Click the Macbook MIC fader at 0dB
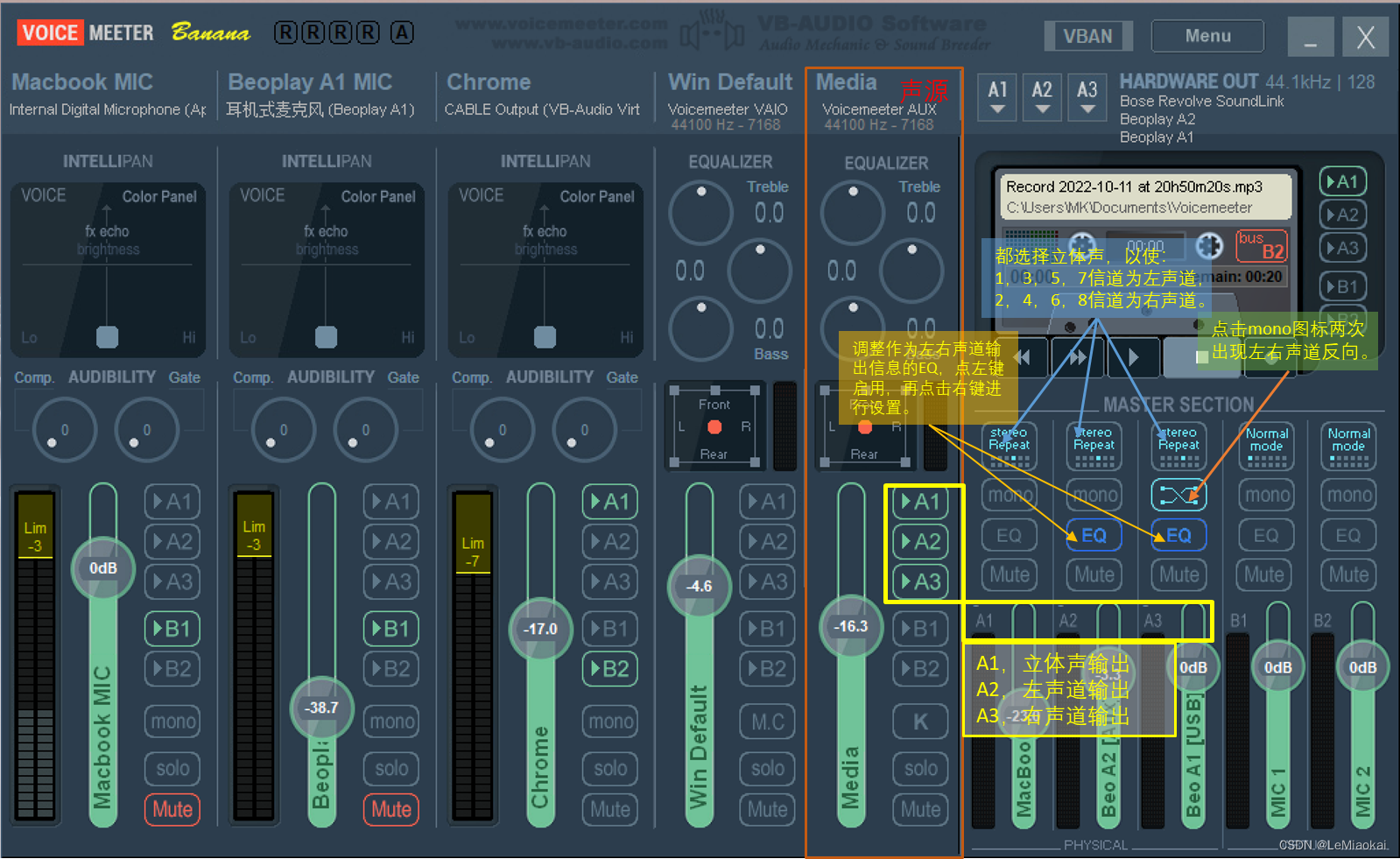The width and height of the screenshot is (1400, 859). (x=102, y=568)
